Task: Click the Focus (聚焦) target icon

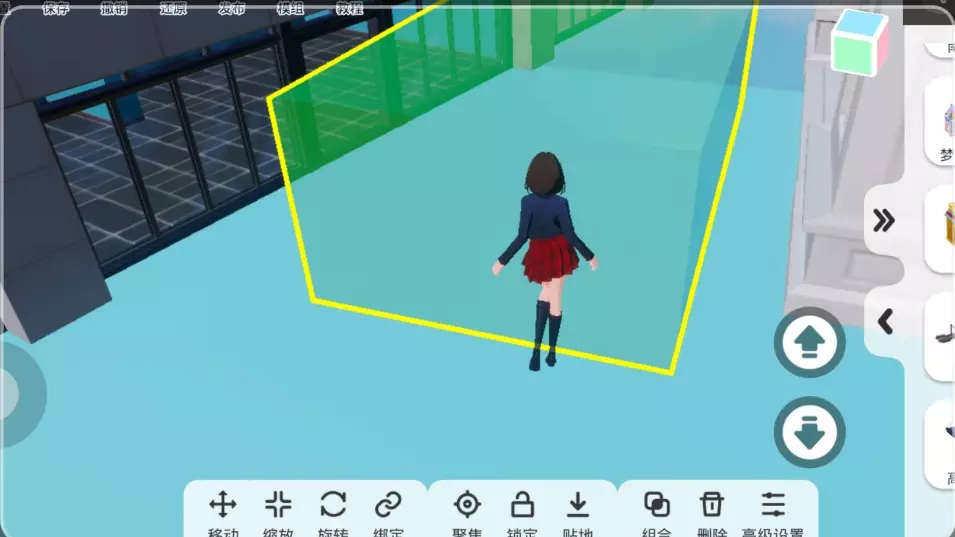Action: [x=467, y=505]
